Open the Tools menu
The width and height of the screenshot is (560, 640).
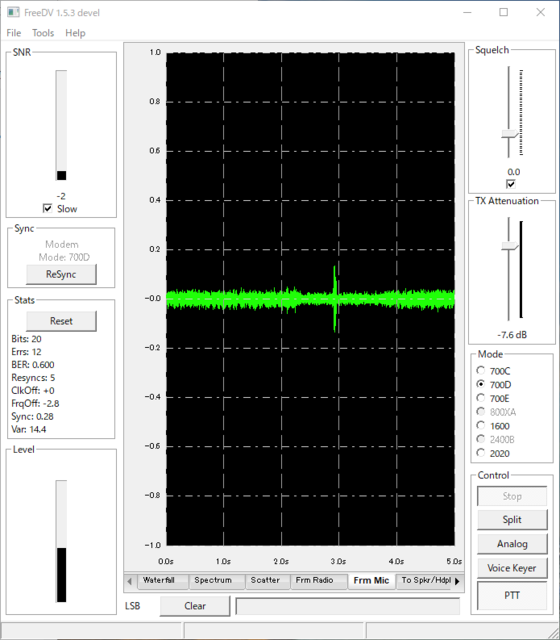click(43, 33)
